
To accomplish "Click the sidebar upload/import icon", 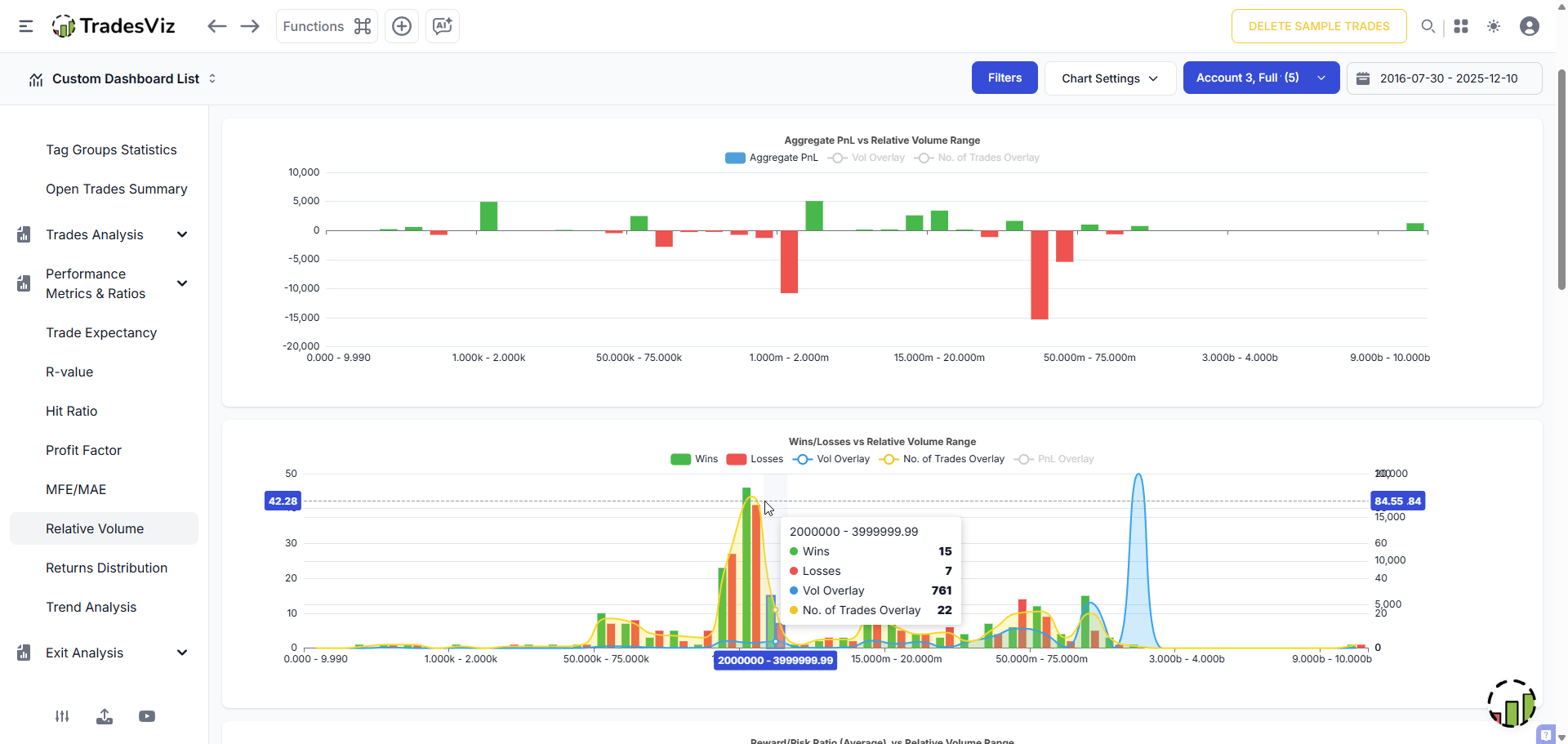I will (x=105, y=716).
